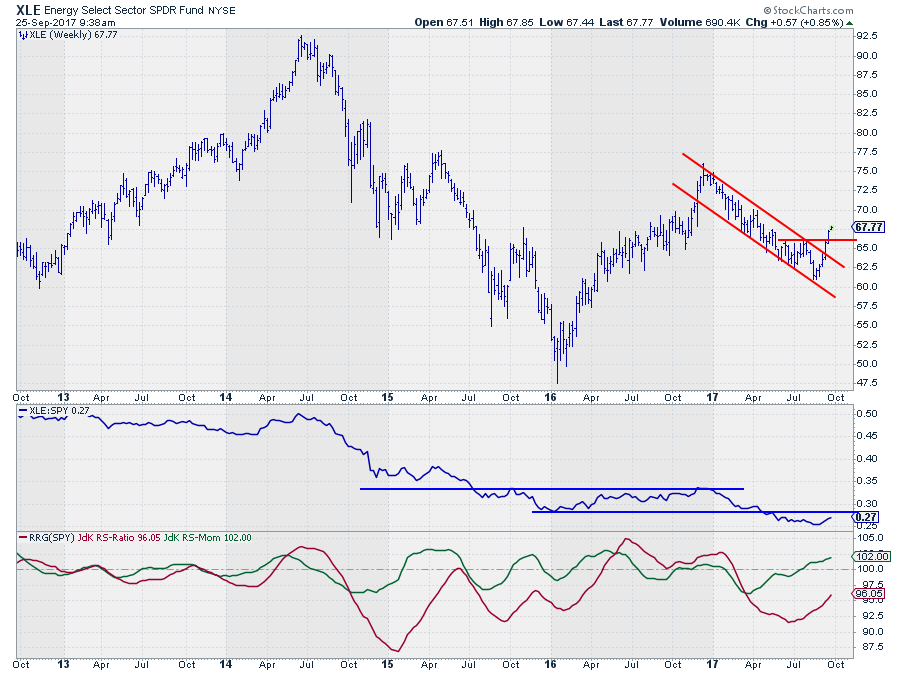
Task: Open the StockCharts.com copyright link
Action: click(x=808, y=10)
